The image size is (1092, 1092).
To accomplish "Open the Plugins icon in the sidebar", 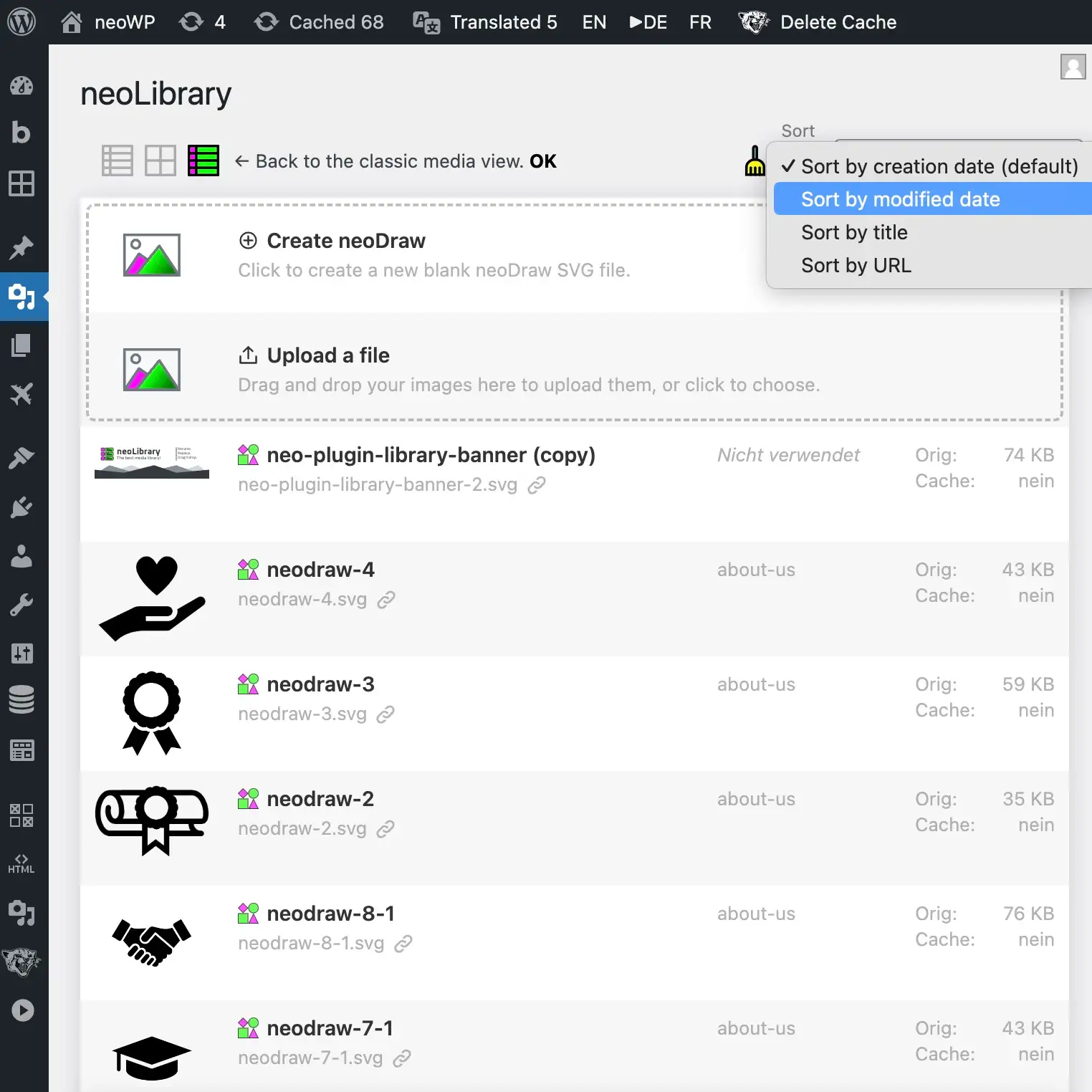I will (x=21, y=507).
